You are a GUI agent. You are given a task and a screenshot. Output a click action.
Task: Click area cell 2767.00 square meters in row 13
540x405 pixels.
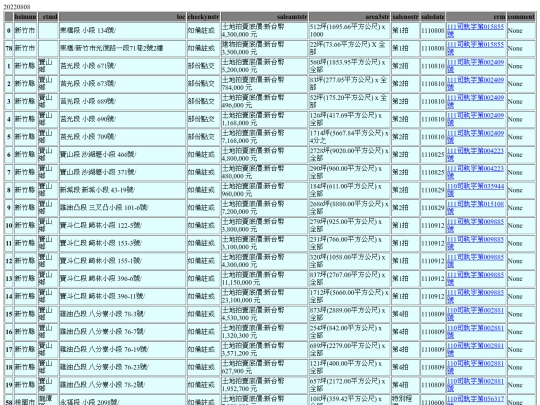point(349,278)
